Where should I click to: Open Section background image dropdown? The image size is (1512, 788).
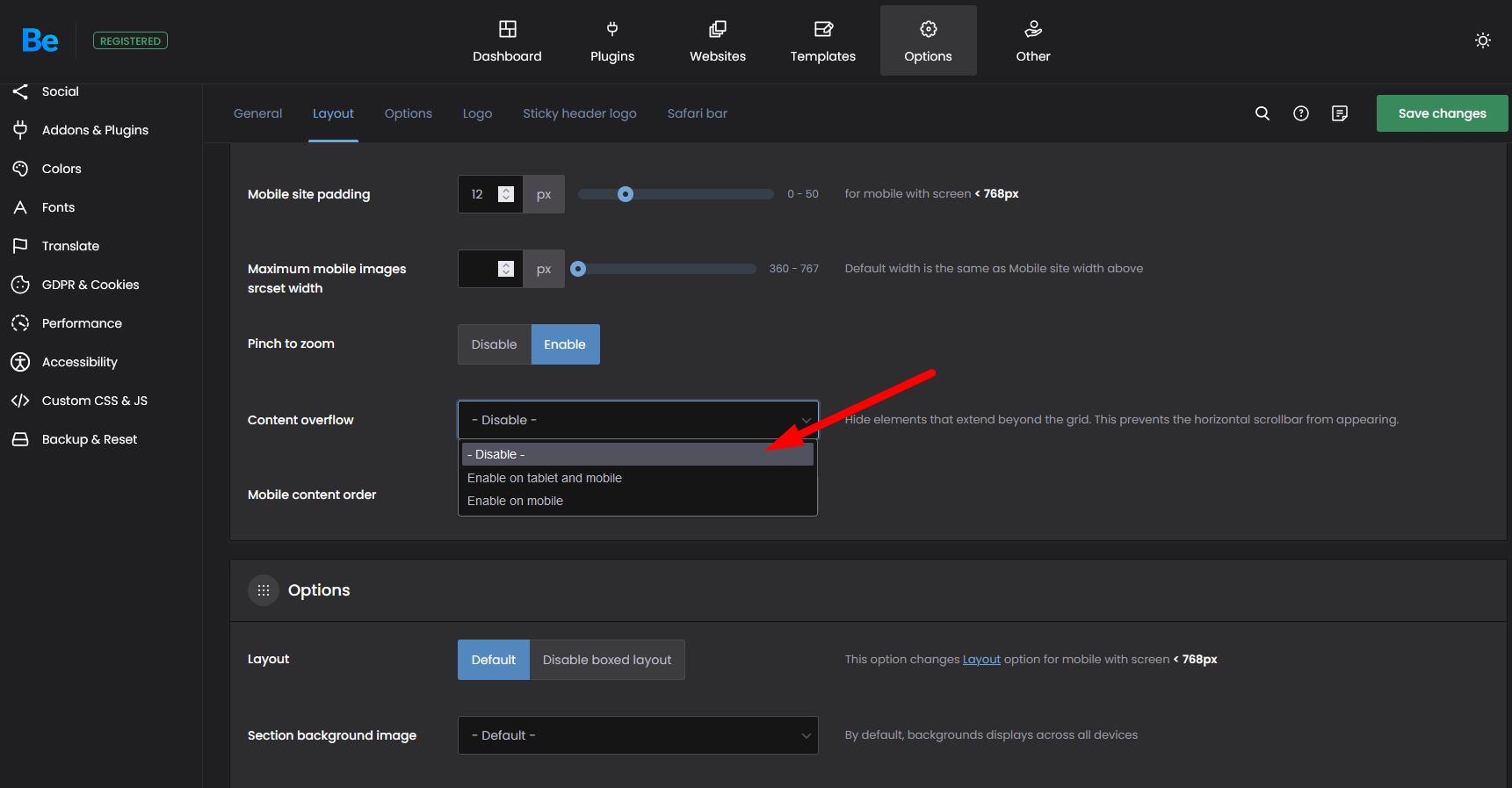[638, 735]
